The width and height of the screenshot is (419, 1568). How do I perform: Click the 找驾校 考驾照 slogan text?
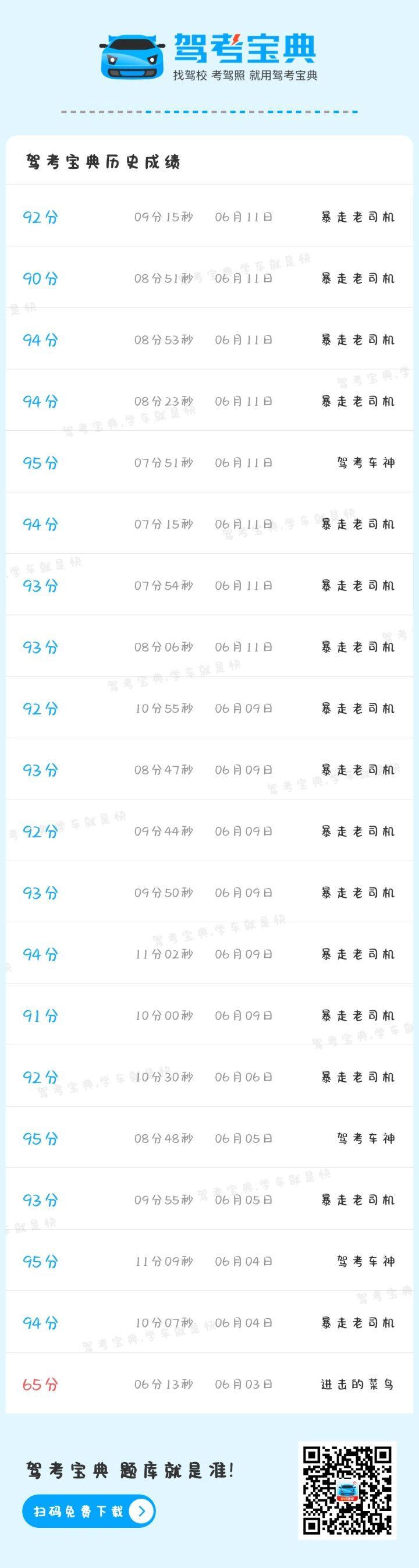coord(245,76)
